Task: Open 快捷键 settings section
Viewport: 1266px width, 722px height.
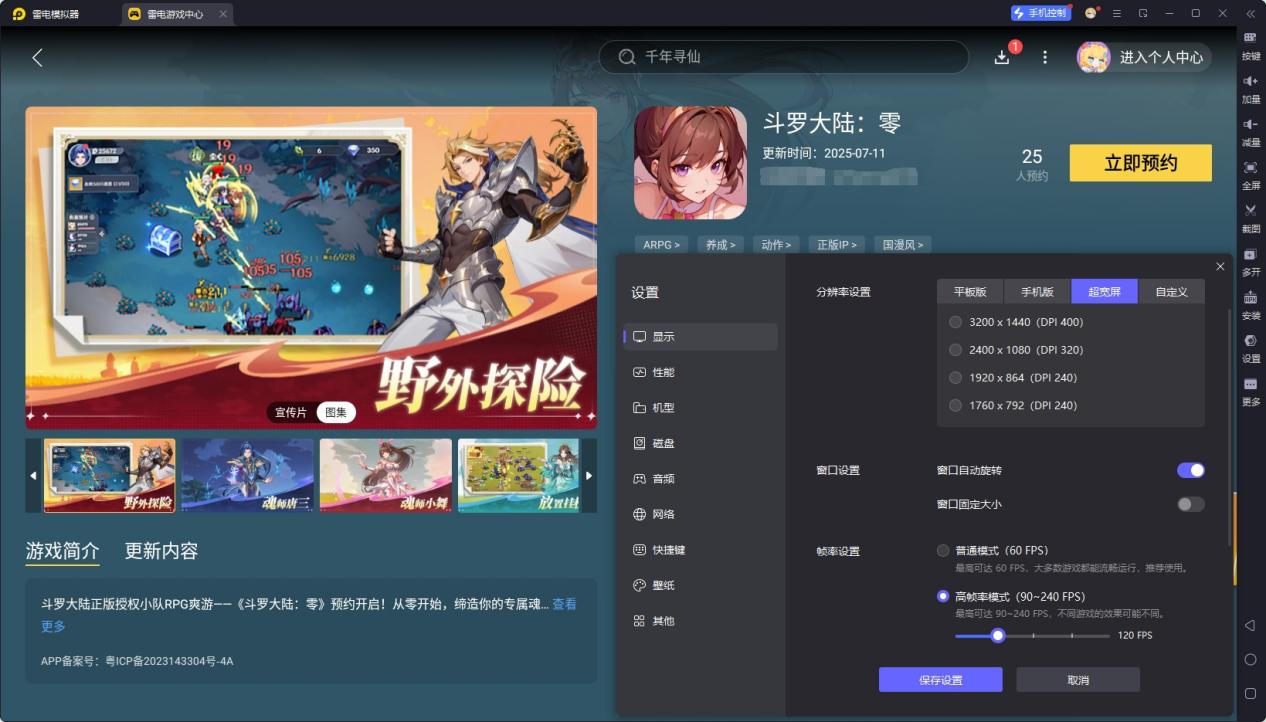Action: 700,550
